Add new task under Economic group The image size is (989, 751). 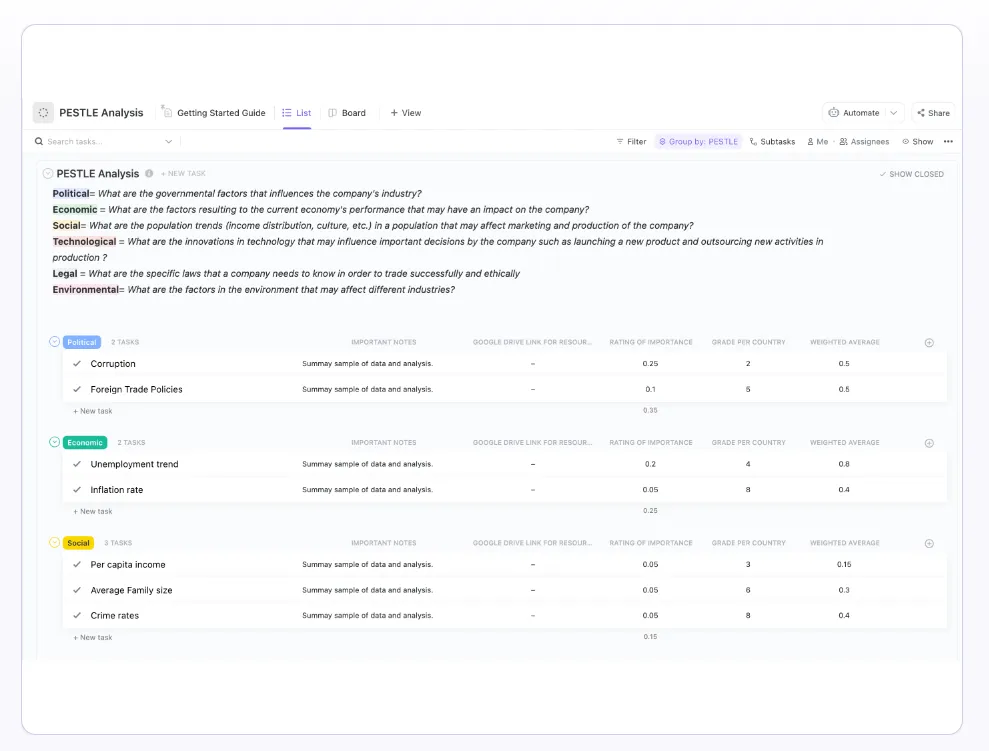click(93, 511)
